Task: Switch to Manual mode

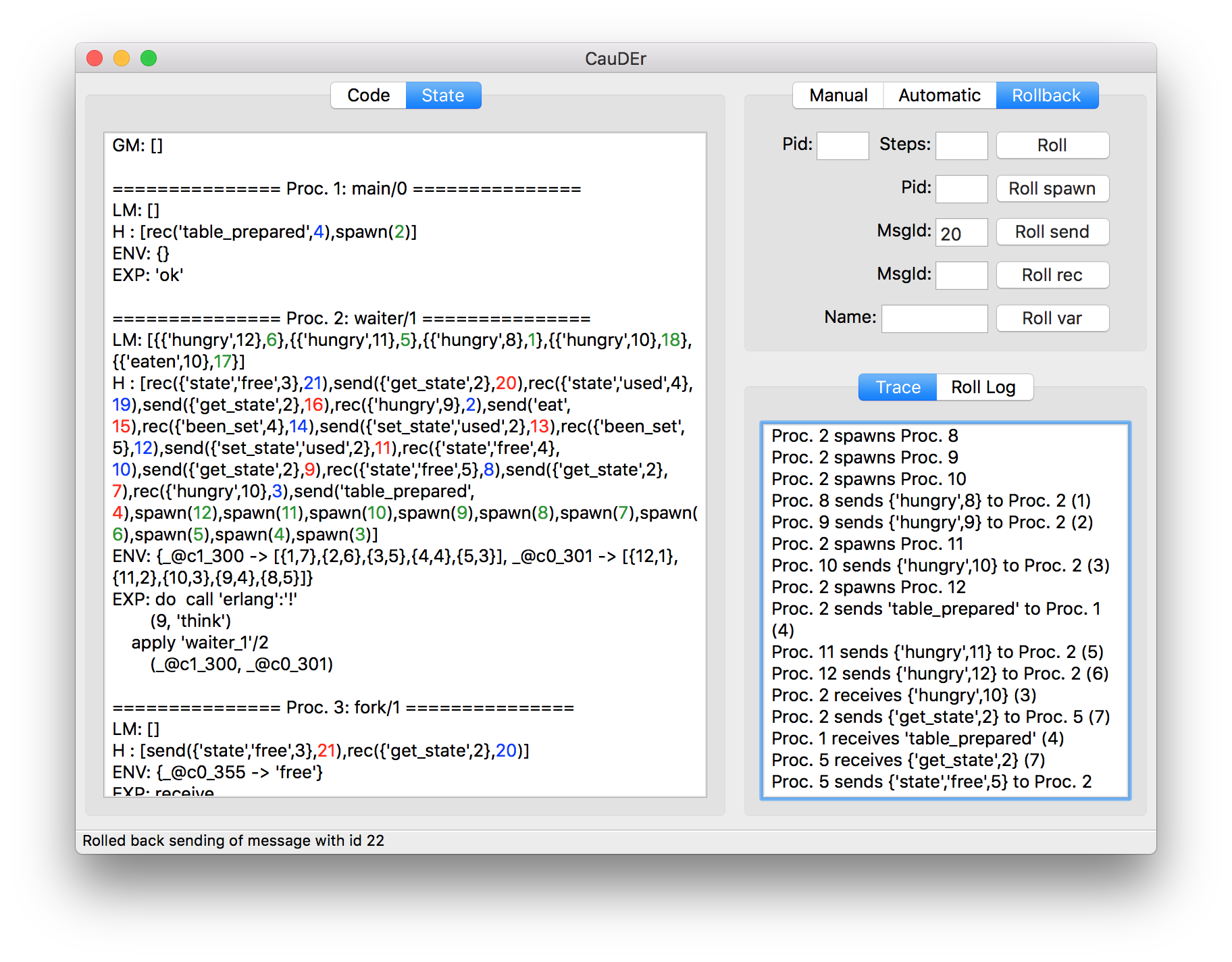Action: coord(838,95)
